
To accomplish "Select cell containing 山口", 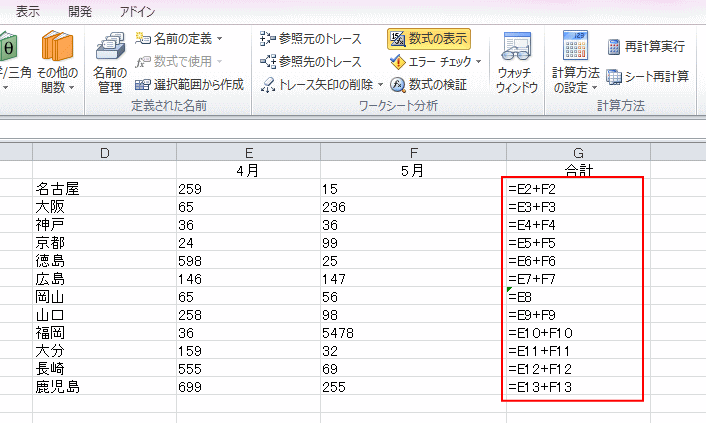I will click(104, 314).
